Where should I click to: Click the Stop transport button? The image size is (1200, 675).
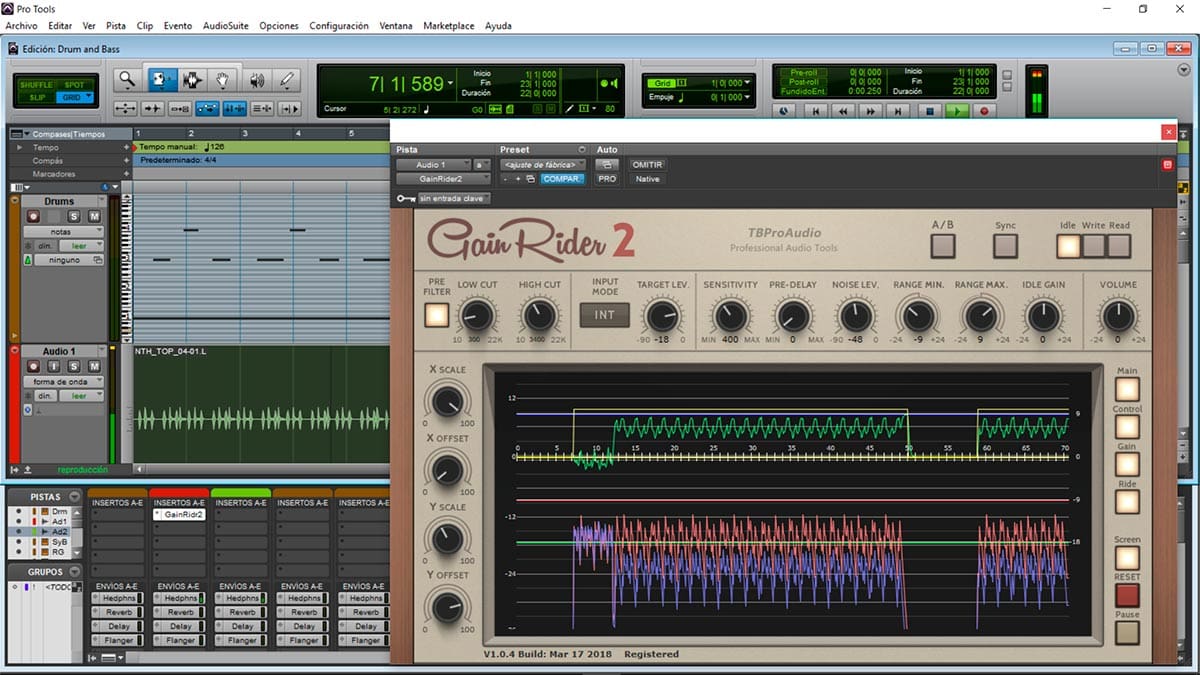tap(929, 112)
